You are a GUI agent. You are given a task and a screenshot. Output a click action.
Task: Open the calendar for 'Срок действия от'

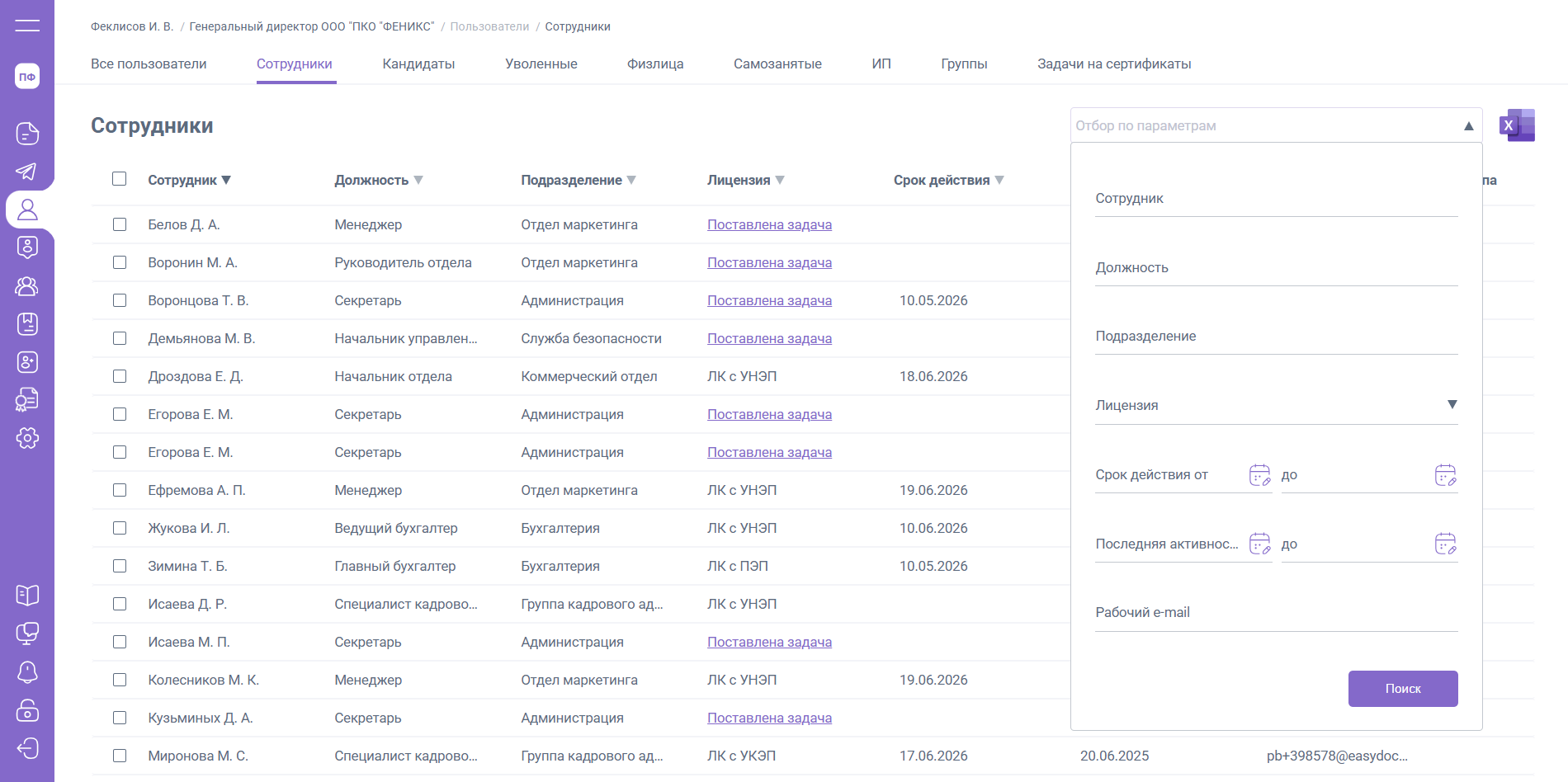click(1259, 475)
